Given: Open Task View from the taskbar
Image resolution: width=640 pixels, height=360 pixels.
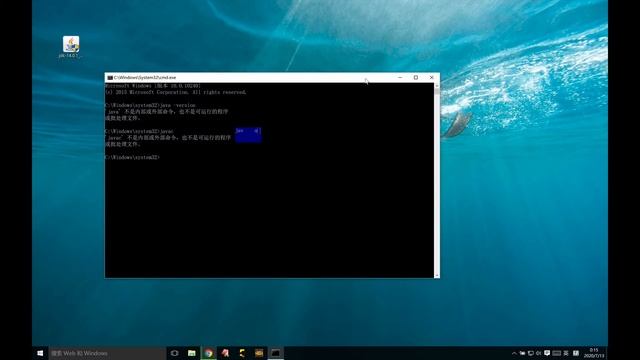Looking at the screenshot, I should click(x=175, y=353).
